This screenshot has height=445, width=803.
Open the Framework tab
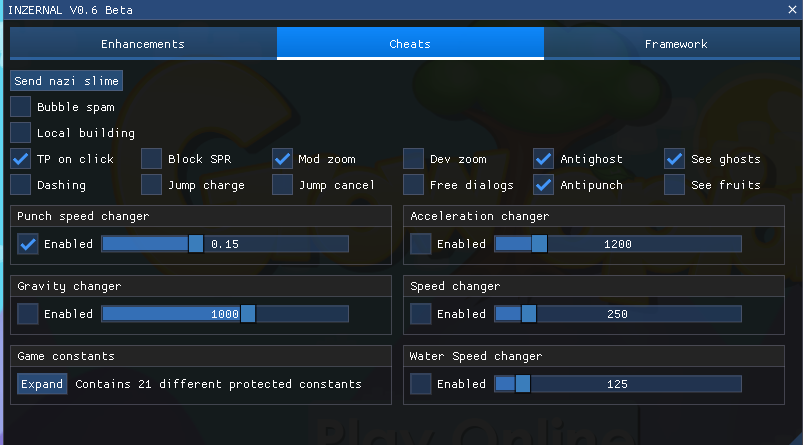(x=675, y=44)
